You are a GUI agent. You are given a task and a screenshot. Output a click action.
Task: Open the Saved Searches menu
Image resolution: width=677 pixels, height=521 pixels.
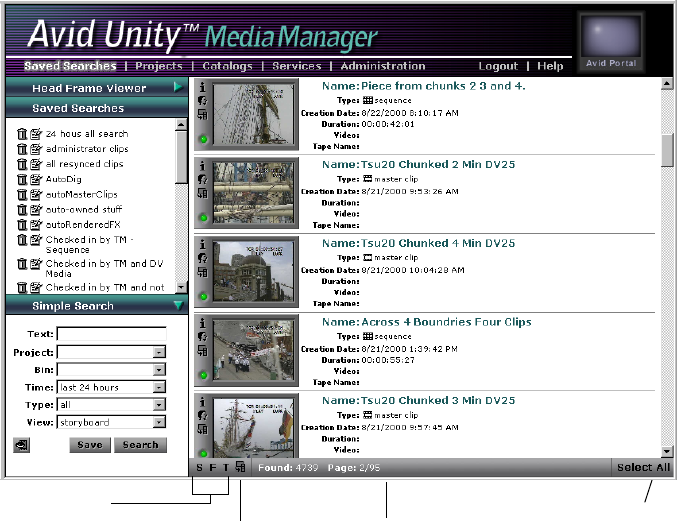click(x=70, y=66)
